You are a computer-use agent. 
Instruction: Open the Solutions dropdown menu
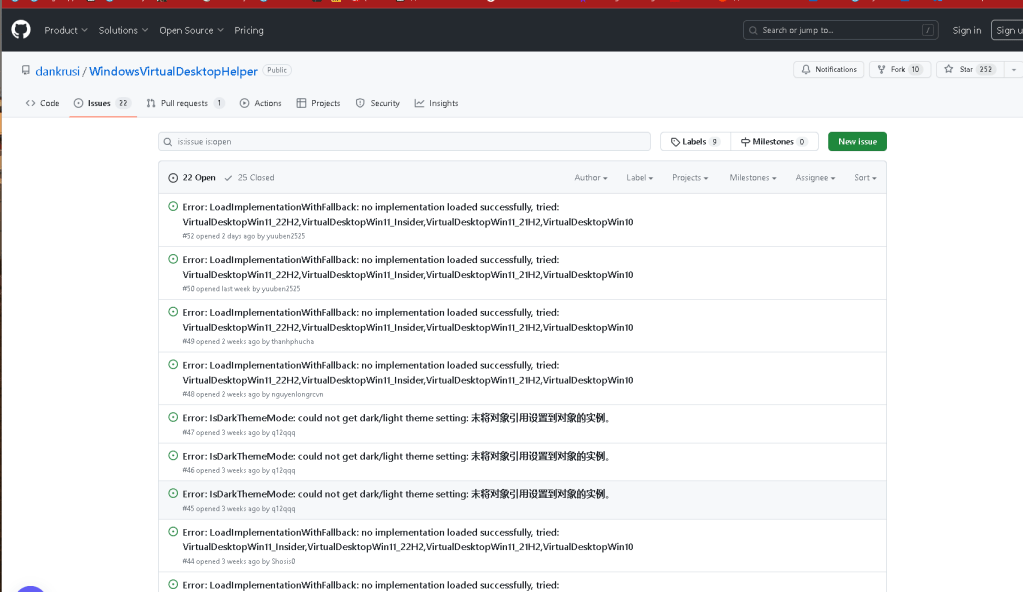(x=123, y=30)
